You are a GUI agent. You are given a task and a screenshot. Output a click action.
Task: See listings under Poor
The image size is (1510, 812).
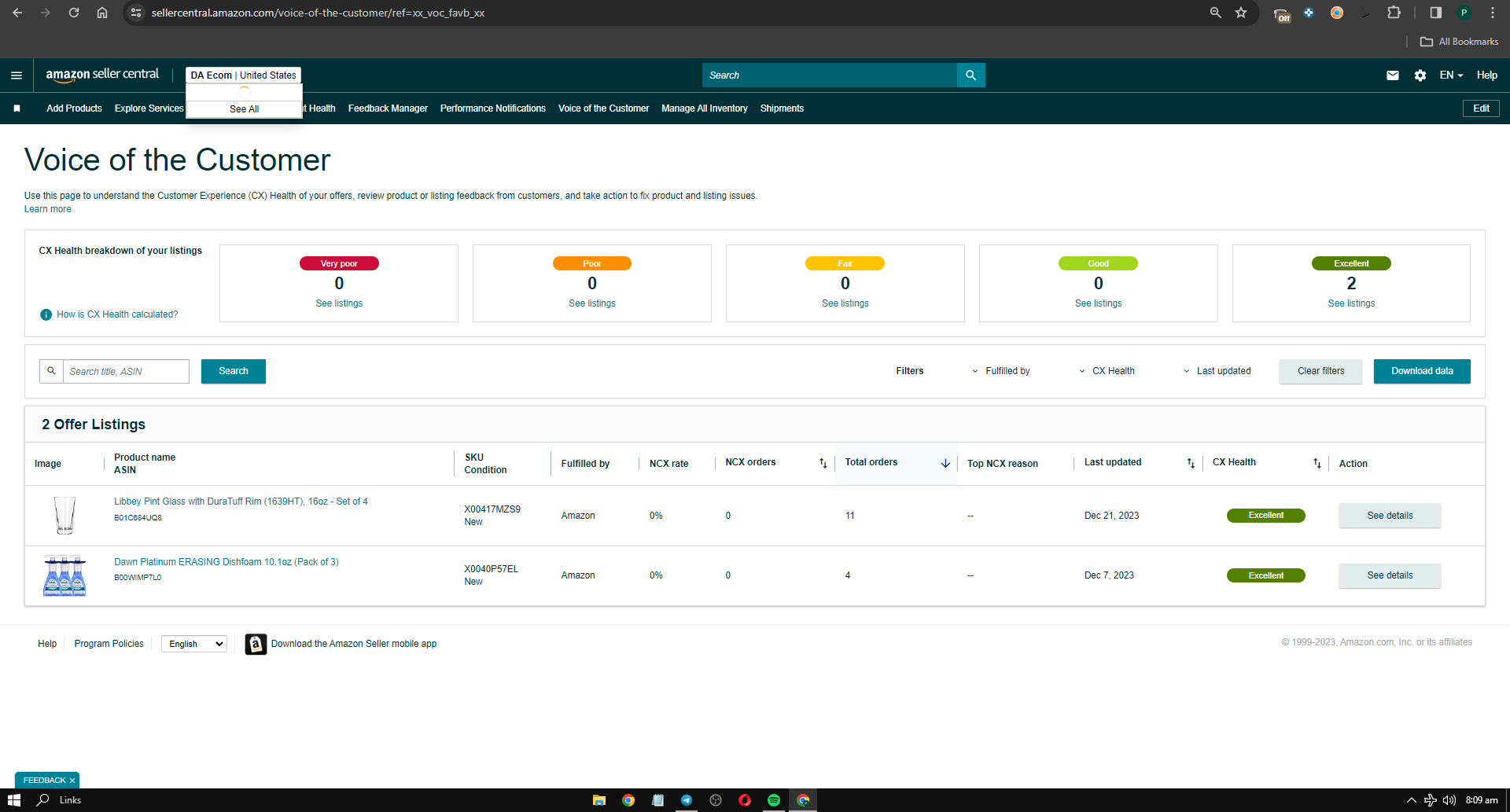point(592,303)
